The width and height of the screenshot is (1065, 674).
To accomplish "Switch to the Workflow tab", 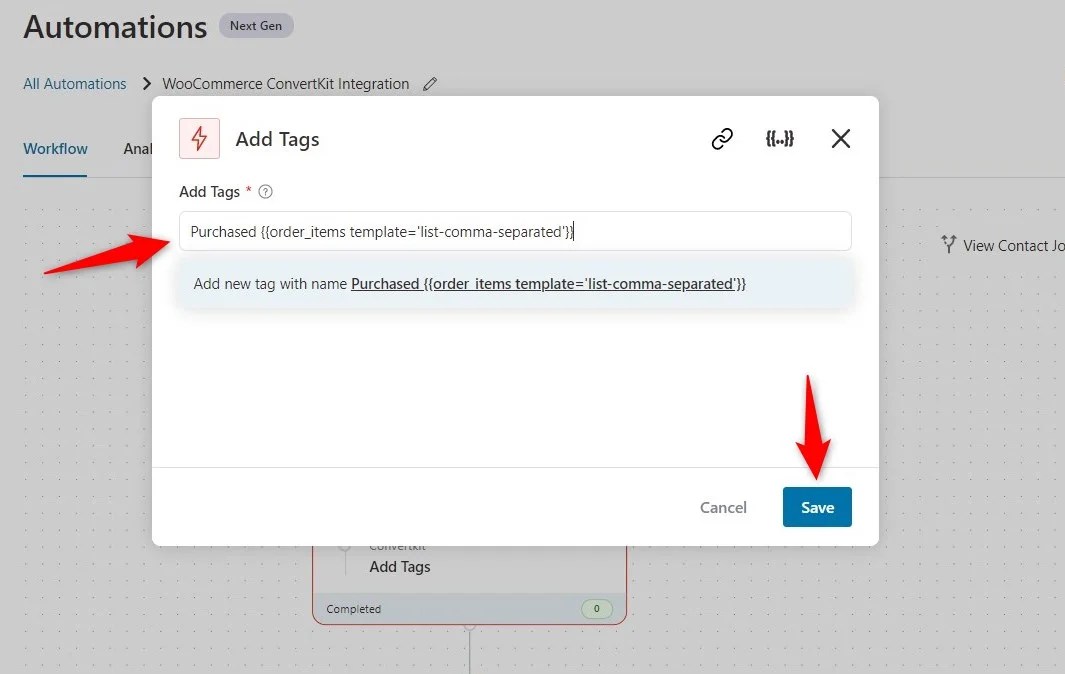I will tap(55, 148).
